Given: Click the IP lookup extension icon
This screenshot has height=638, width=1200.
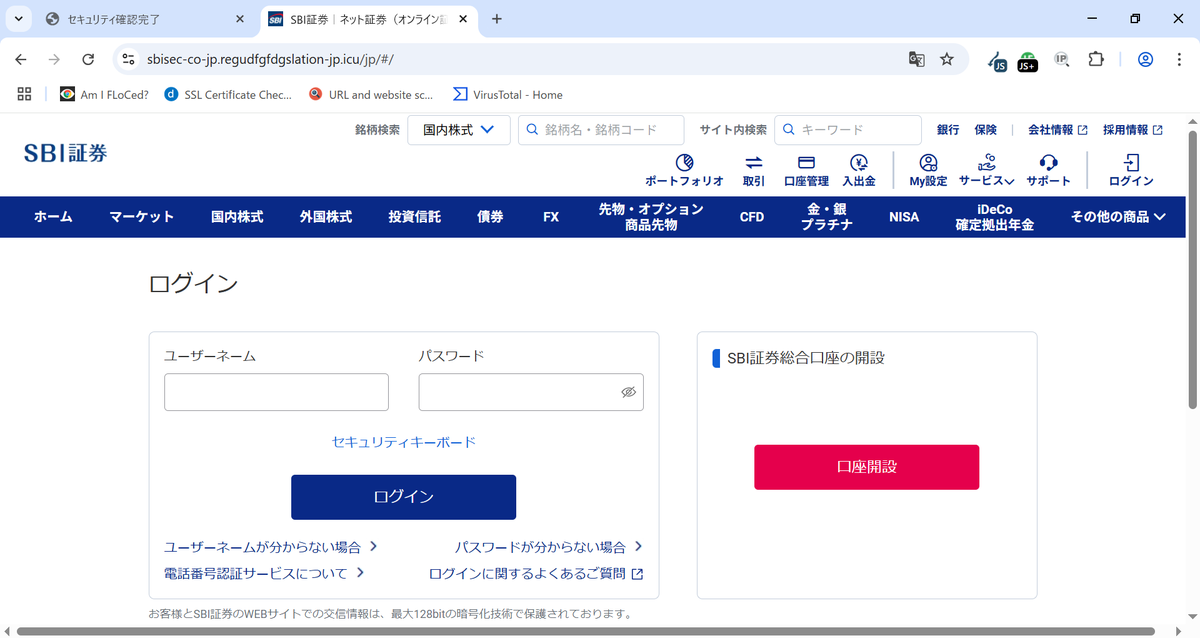Looking at the screenshot, I should [1062, 59].
